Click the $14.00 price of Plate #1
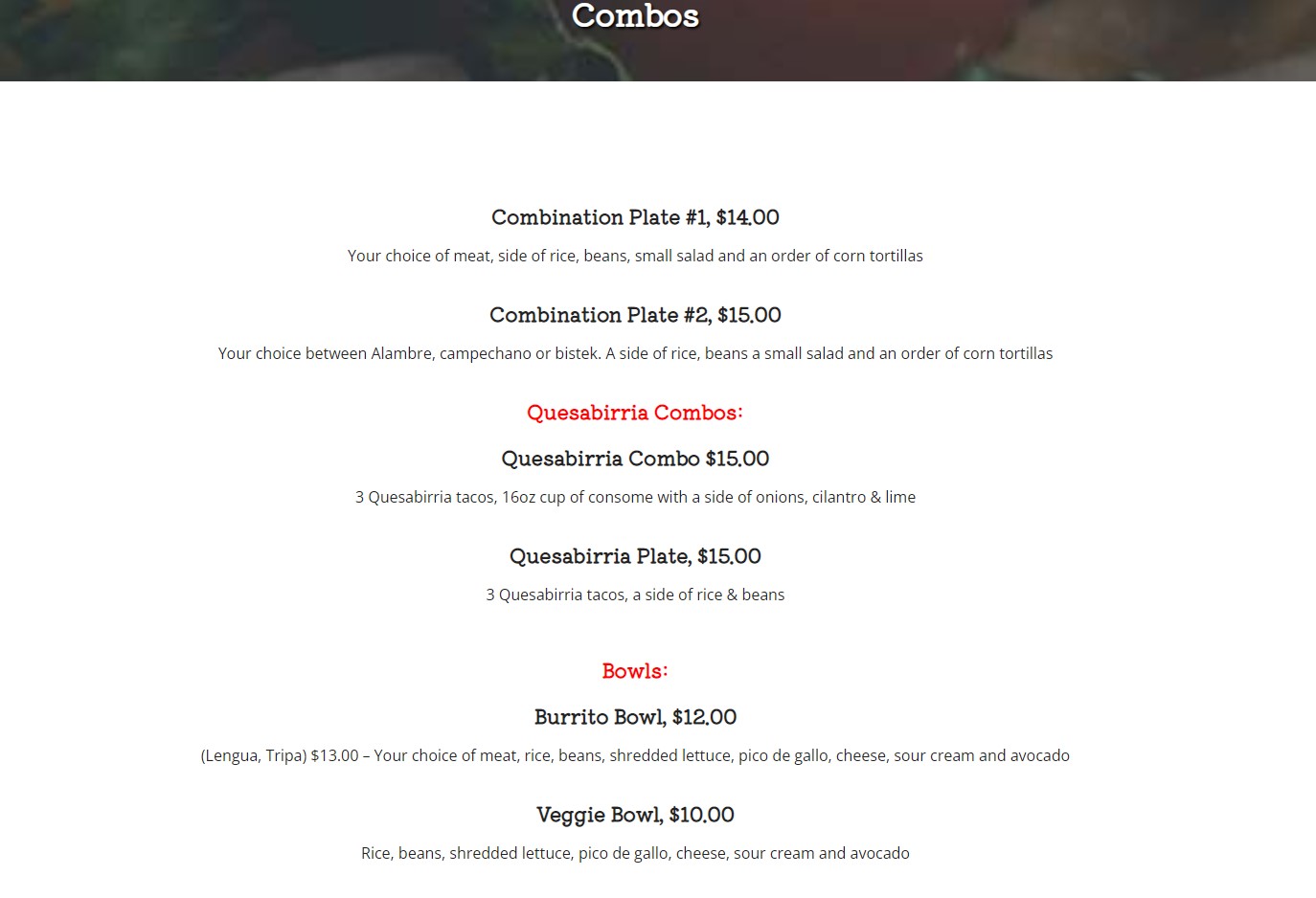 [x=748, y=217]
